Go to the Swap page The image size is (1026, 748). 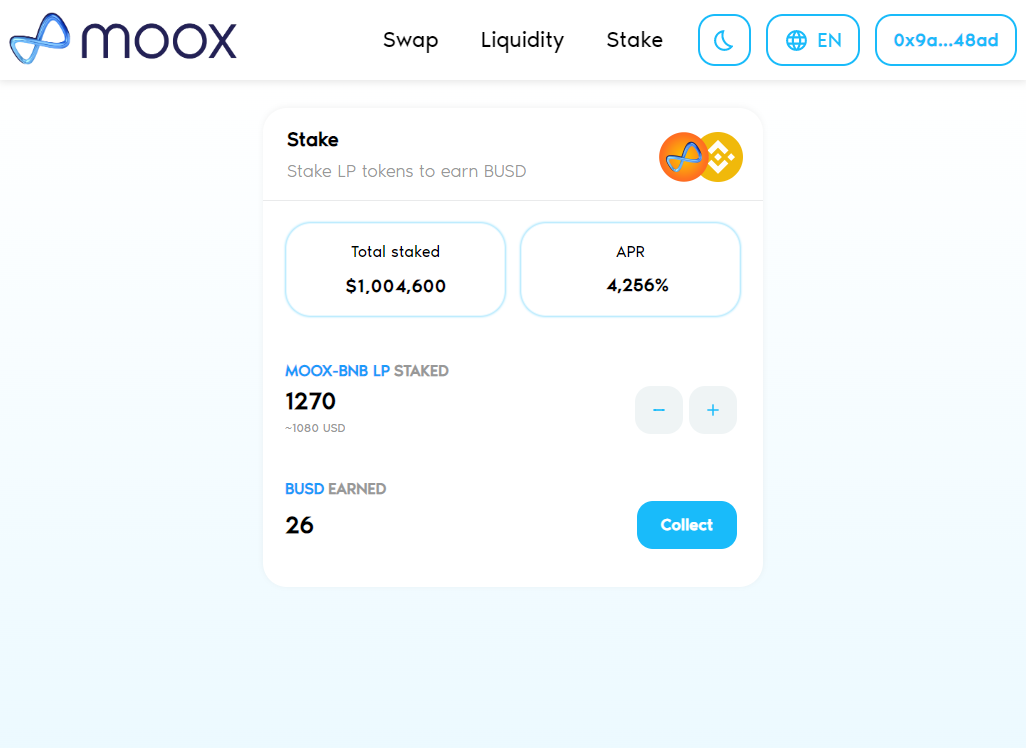pos(410,40)
